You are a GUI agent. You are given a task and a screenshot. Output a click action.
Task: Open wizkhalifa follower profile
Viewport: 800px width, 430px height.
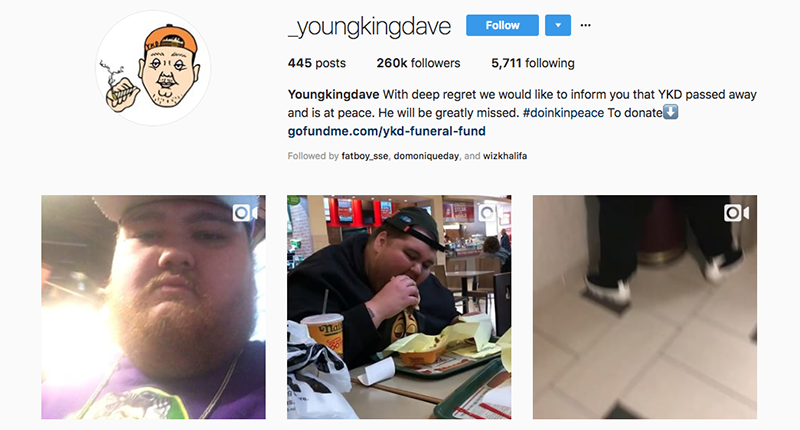505,156
